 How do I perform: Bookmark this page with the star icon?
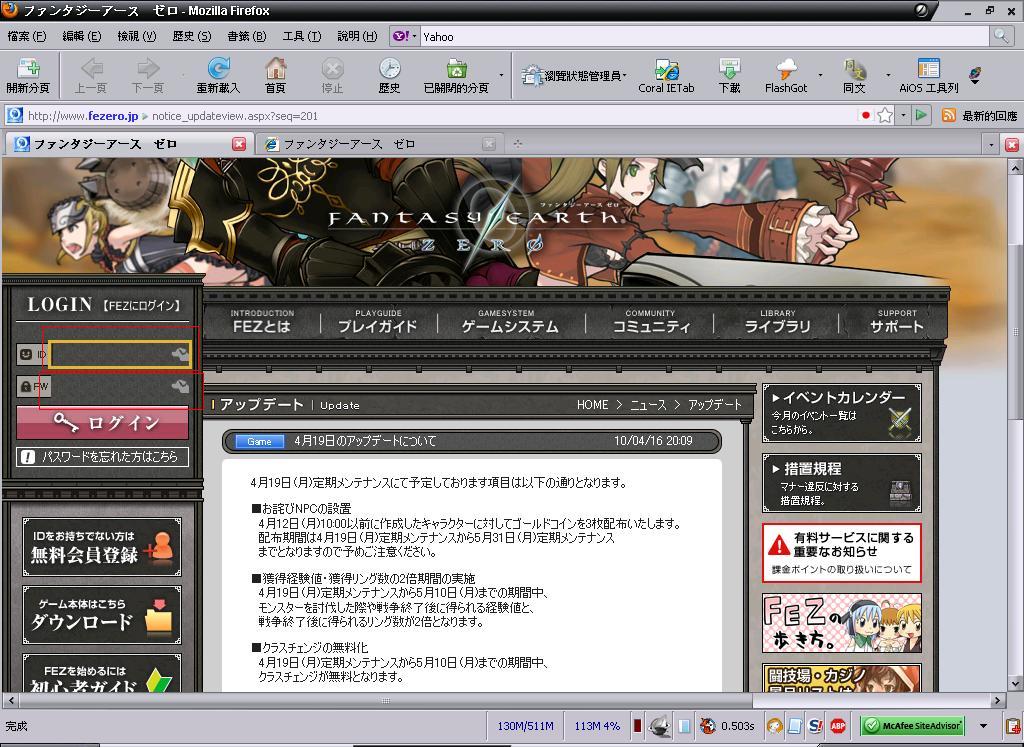click(x=885, y=116)
